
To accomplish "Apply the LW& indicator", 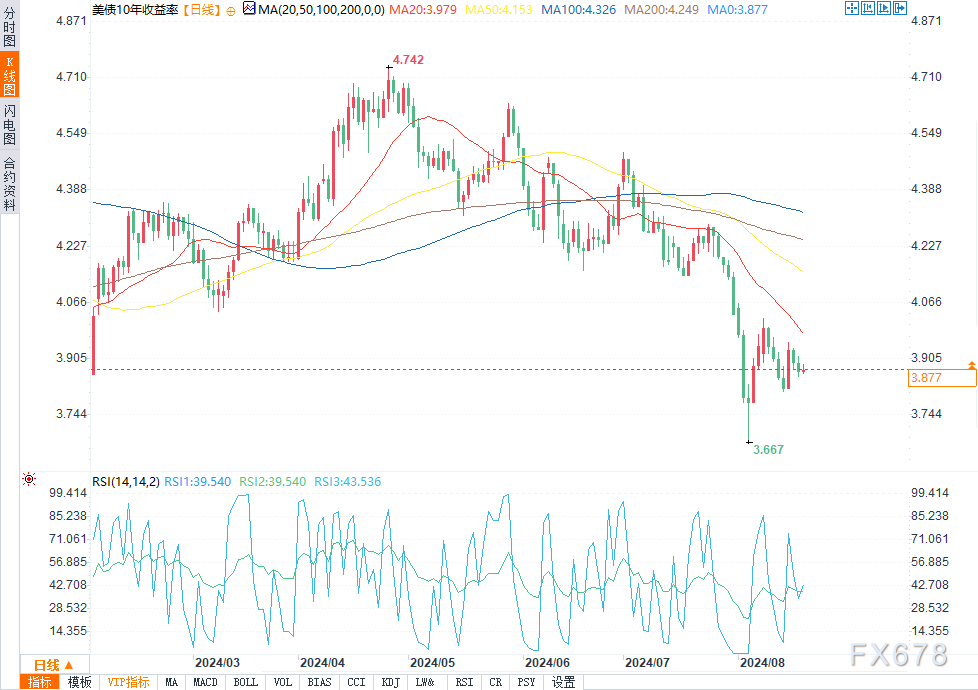I will pyautogui.click(x=425, y=683).
